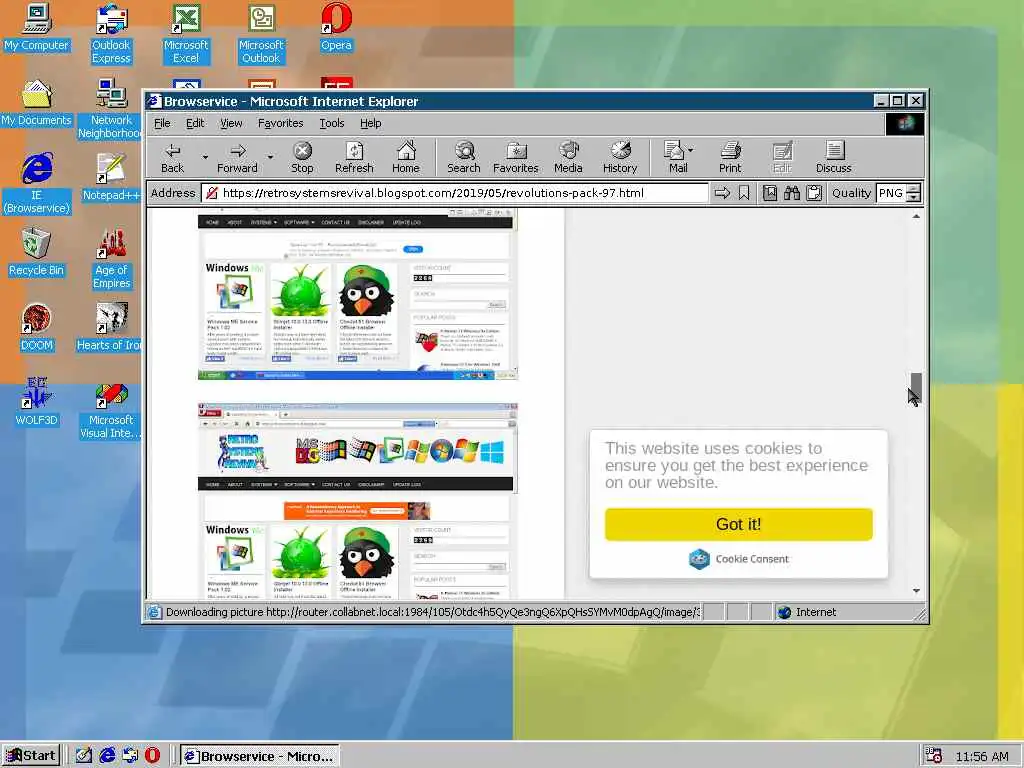Click the Internet zone status bar text
The width and height of the screenshot is (1024, 768).
(x=816, y=612)
